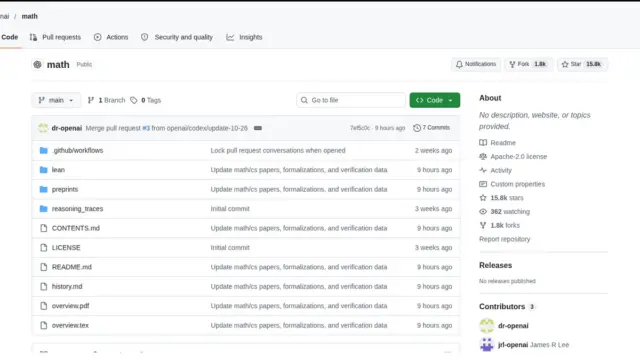Image resolution: width=640 pixels, height=360 pixels.
Task: Click Report repository link
Action: pyautogui.click(x=504, y=239)
